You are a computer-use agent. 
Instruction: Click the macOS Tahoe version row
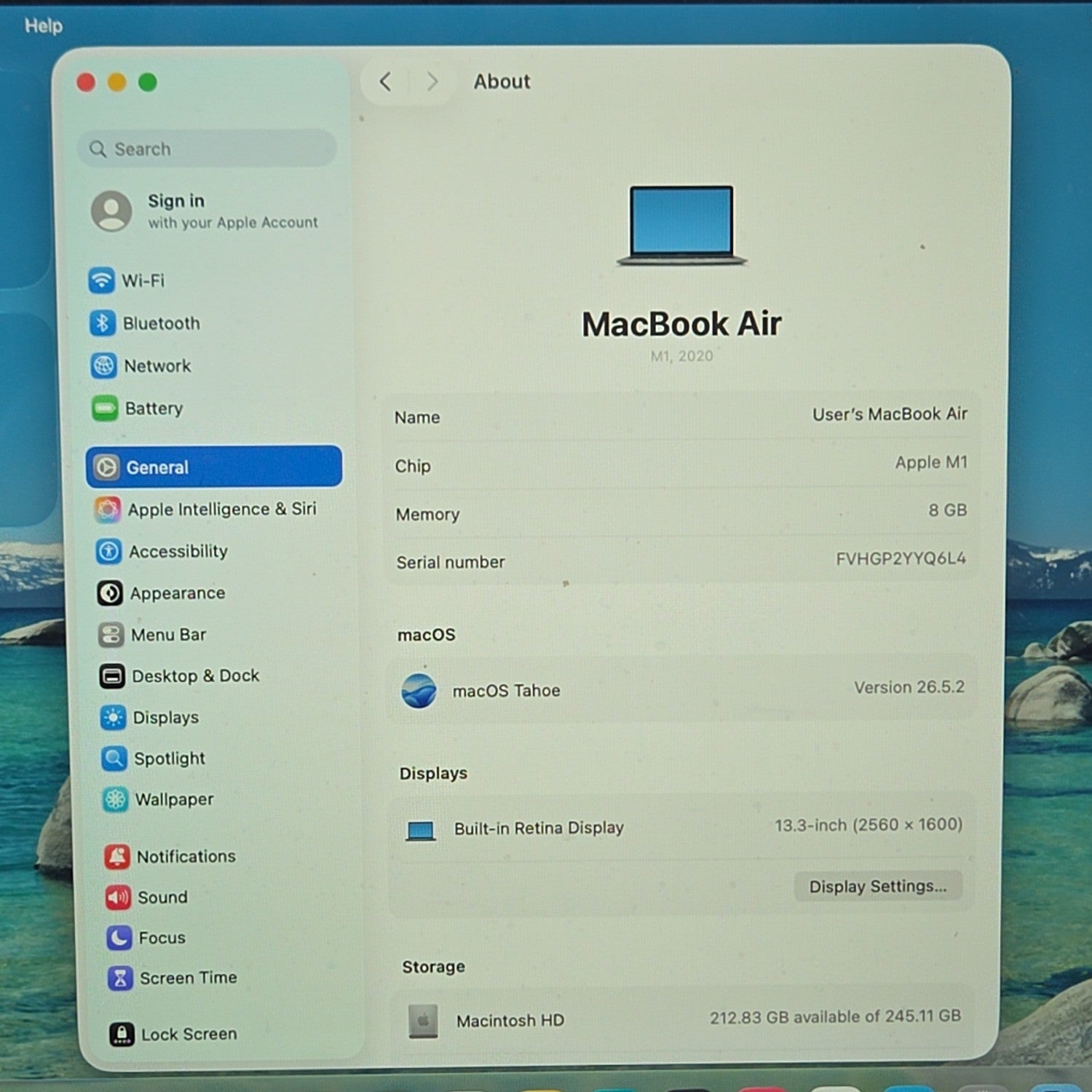point(682,689)
